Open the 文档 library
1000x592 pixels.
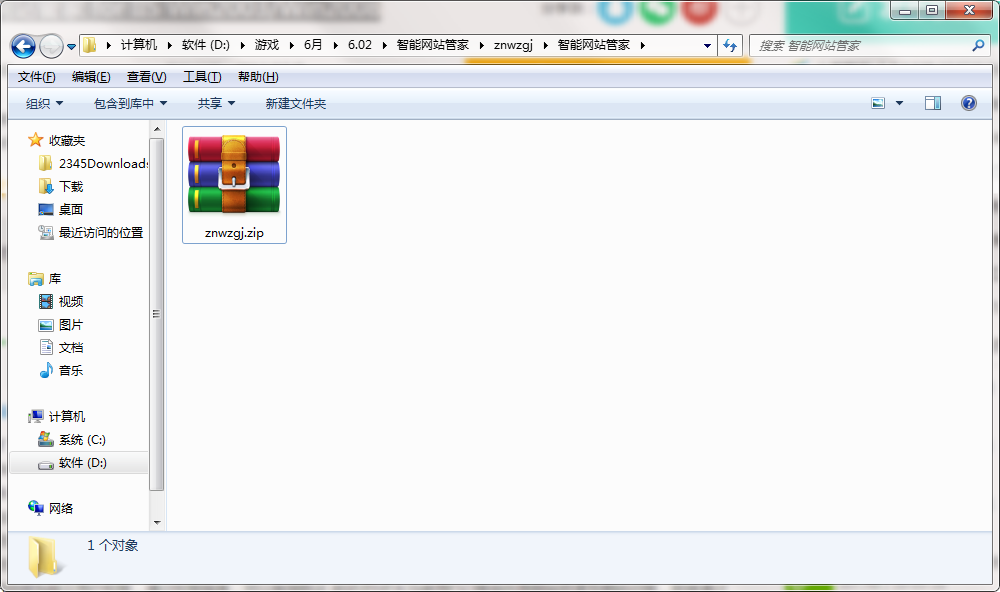click(71, 348)
